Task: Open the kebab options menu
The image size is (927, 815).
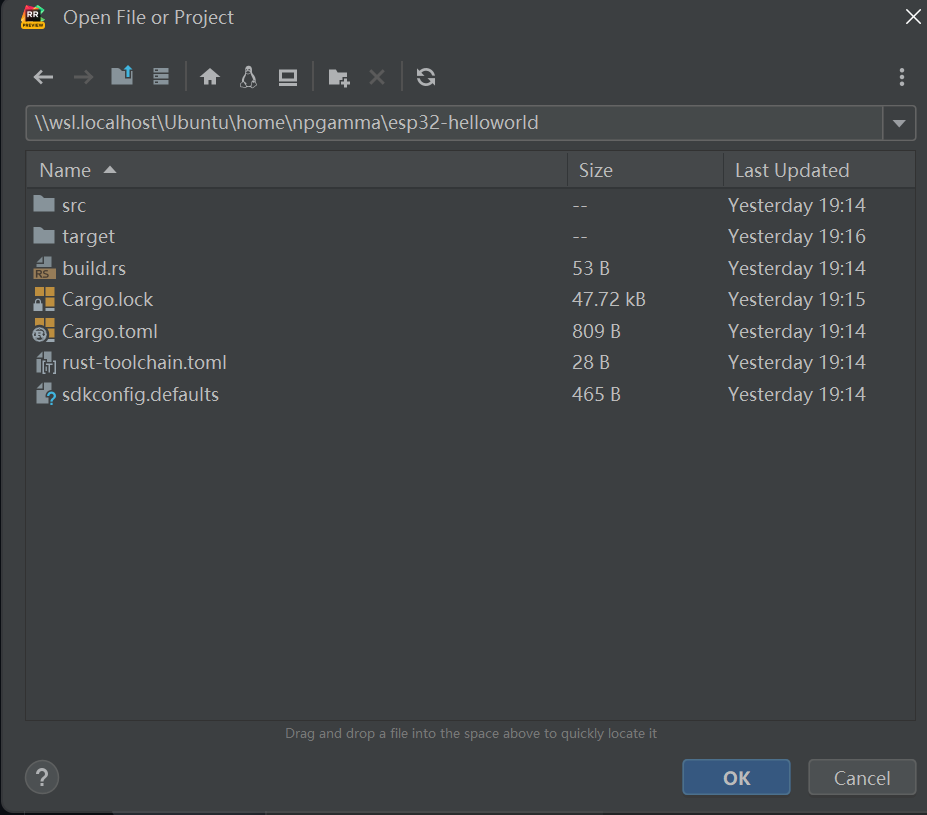Action: pyautogui.click(x=901, y=76)
